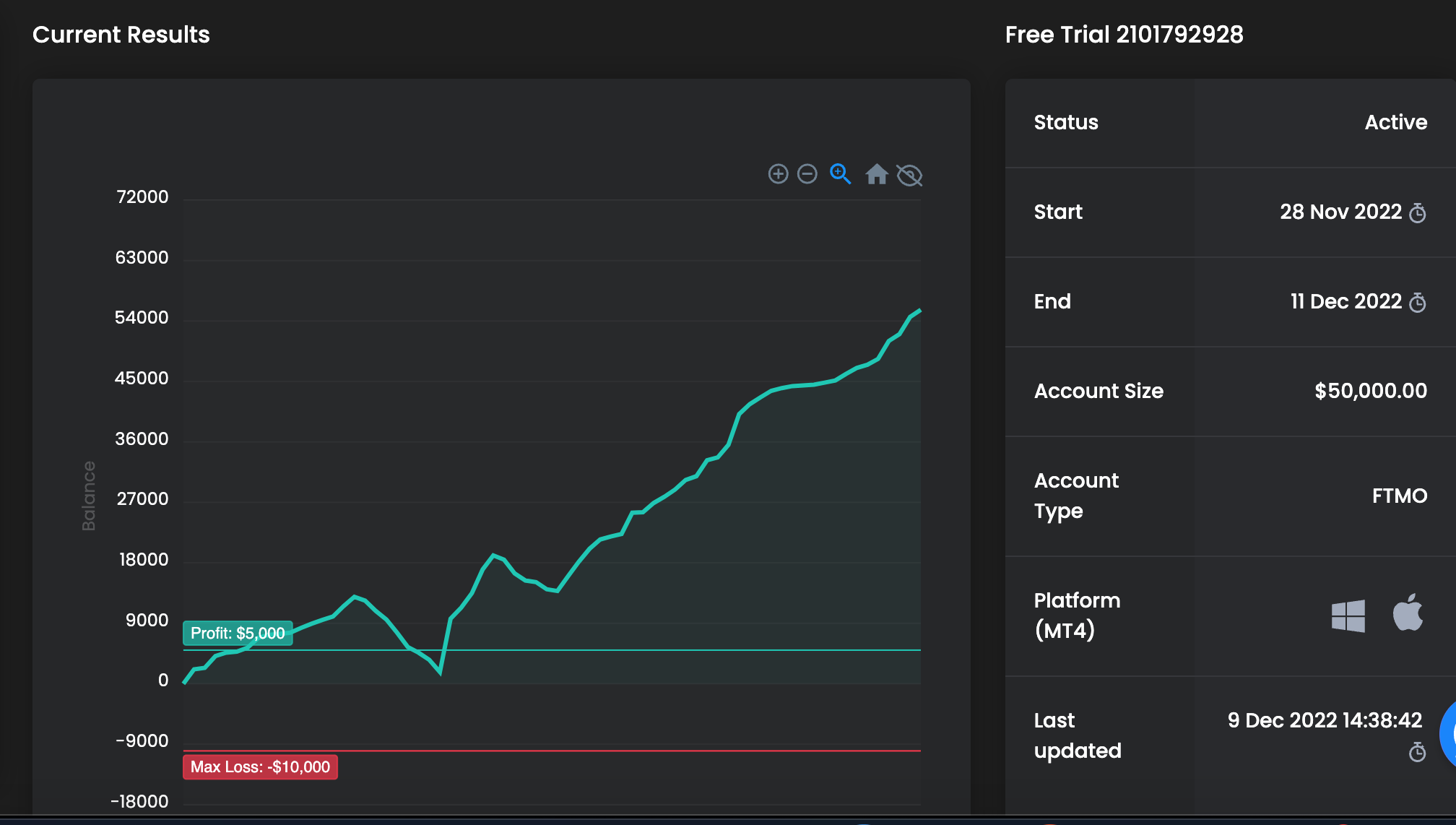The width and height of the screenshot is (1456, 825).
Task: Click the Free Trial 2101792928 title
Action: [1124, 35]
